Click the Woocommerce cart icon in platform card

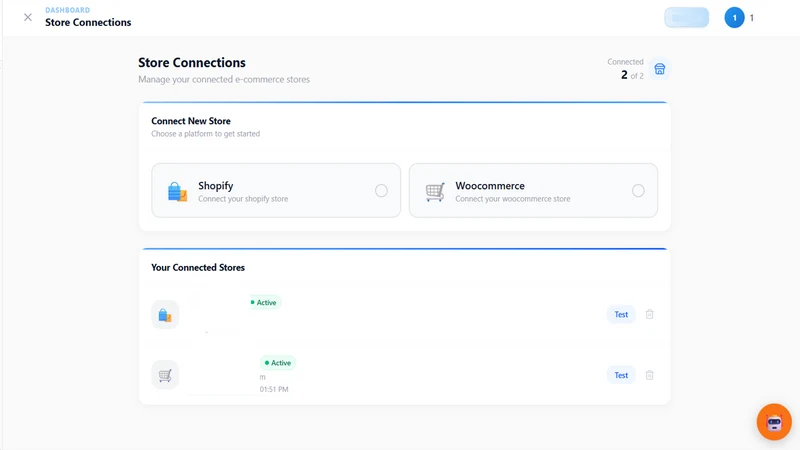click(435, 192)
